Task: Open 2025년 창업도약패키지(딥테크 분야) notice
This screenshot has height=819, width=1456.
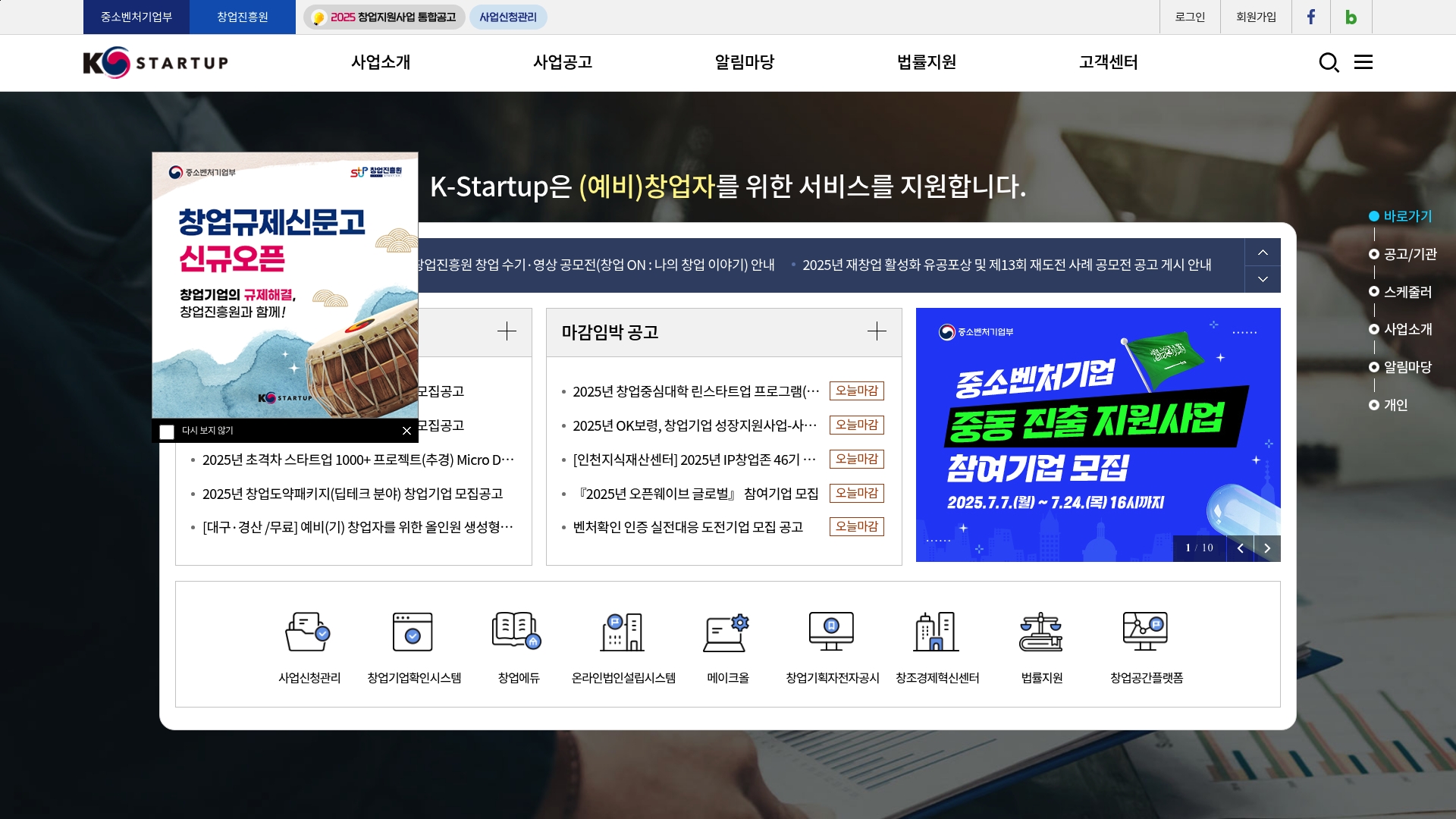Action: pos(353,494)
